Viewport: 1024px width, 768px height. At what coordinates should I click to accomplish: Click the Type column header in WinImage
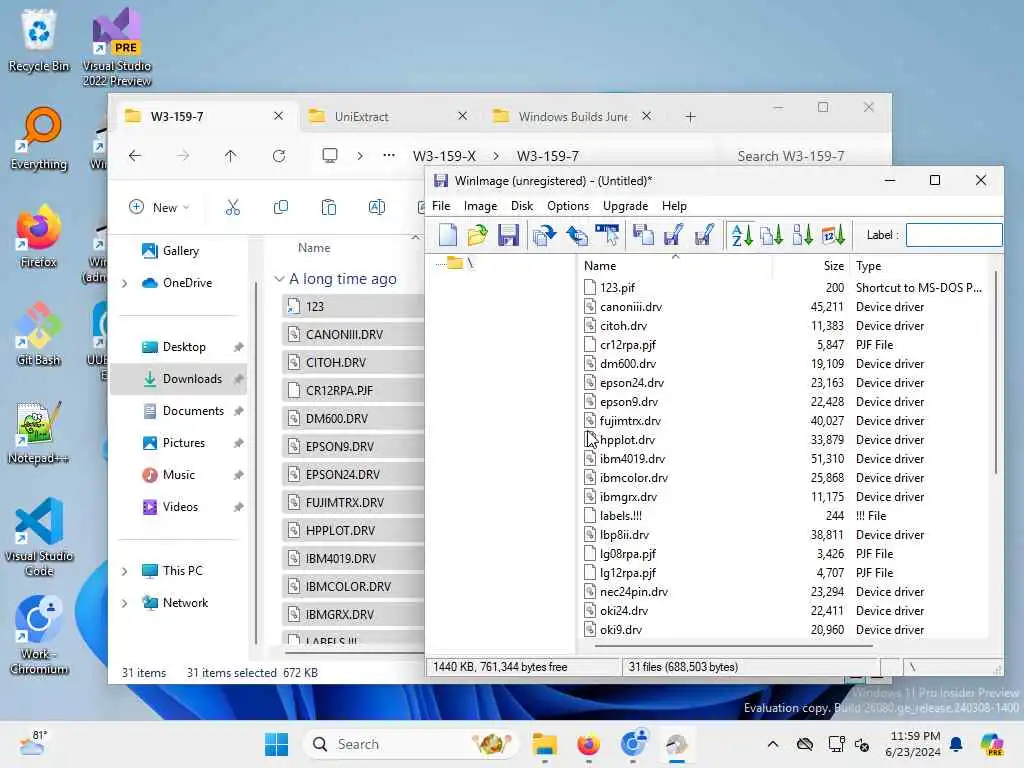[x=921, y=266]
